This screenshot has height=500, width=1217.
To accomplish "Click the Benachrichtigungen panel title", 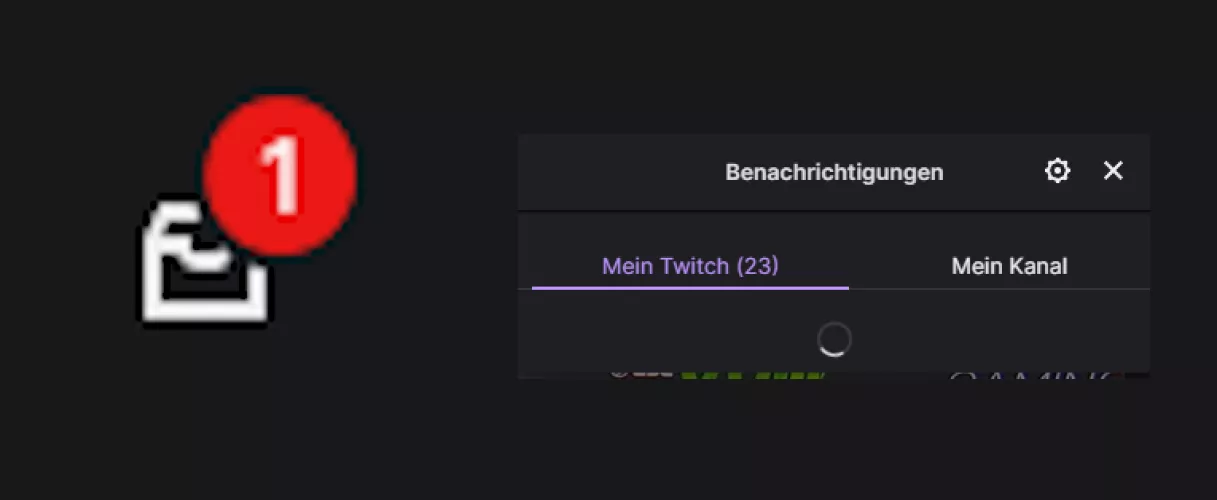I will (834, 172).
